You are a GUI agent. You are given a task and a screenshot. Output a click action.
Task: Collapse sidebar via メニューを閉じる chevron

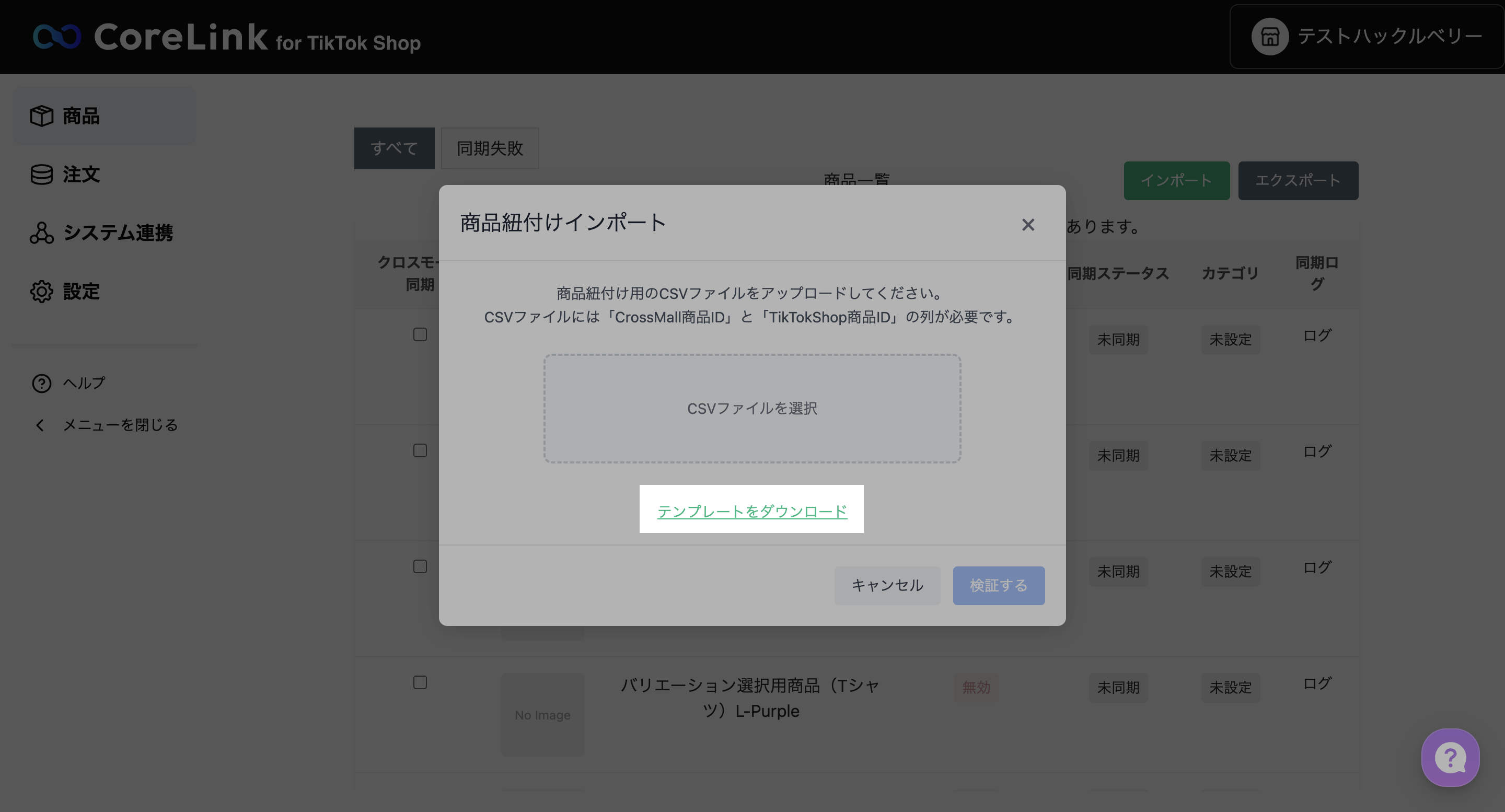40,425
